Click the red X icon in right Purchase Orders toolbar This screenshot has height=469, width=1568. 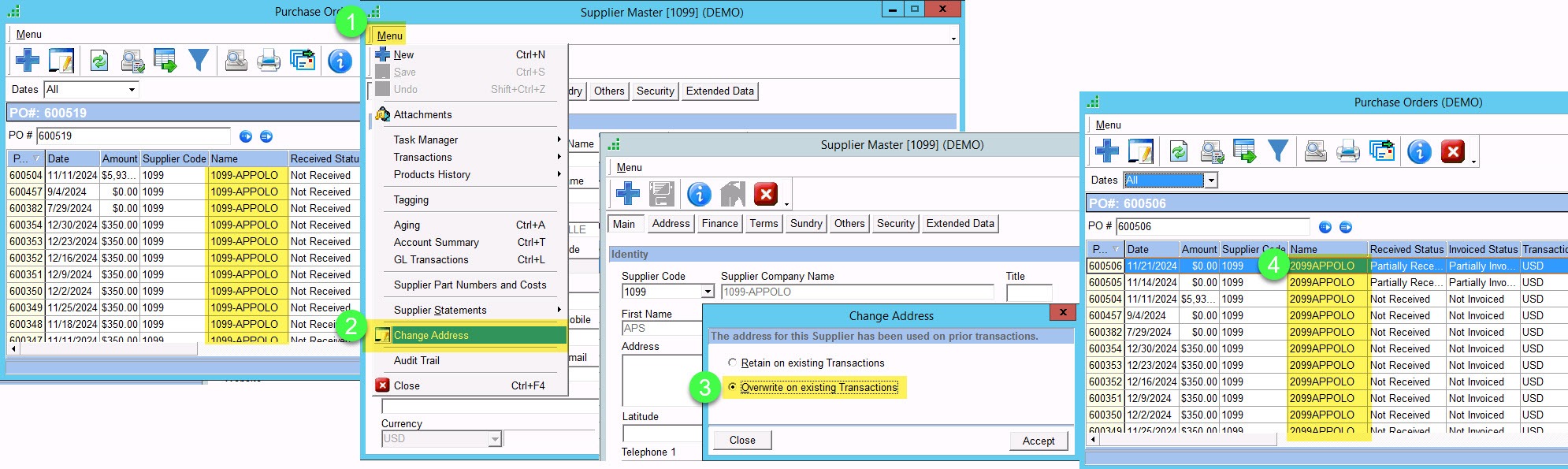click(1452, 151)
